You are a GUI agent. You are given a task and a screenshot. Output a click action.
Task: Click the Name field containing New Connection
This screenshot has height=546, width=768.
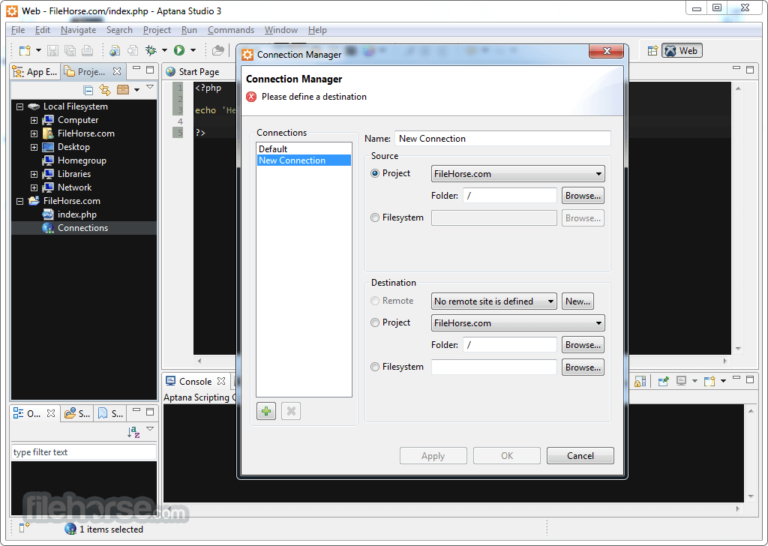pos(502,139)
